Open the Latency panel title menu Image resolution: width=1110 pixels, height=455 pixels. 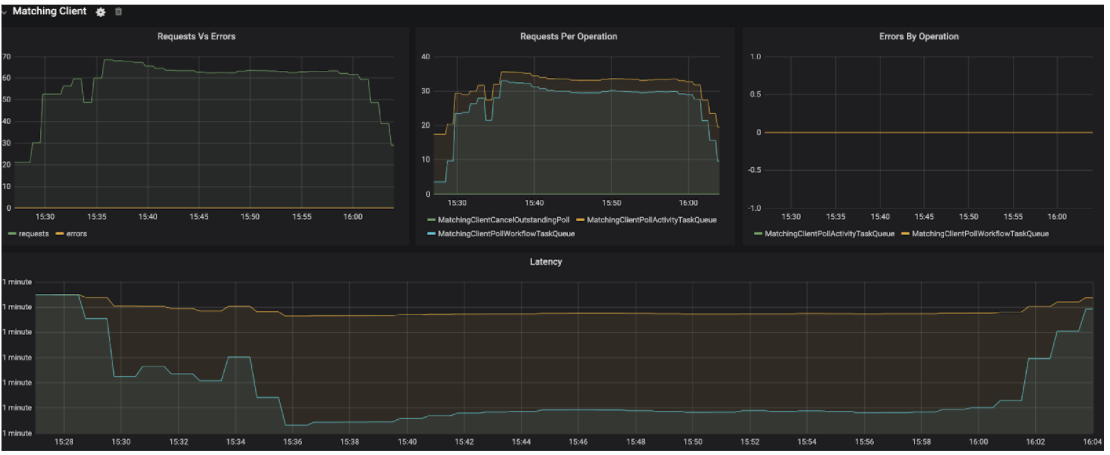[546, 262]
